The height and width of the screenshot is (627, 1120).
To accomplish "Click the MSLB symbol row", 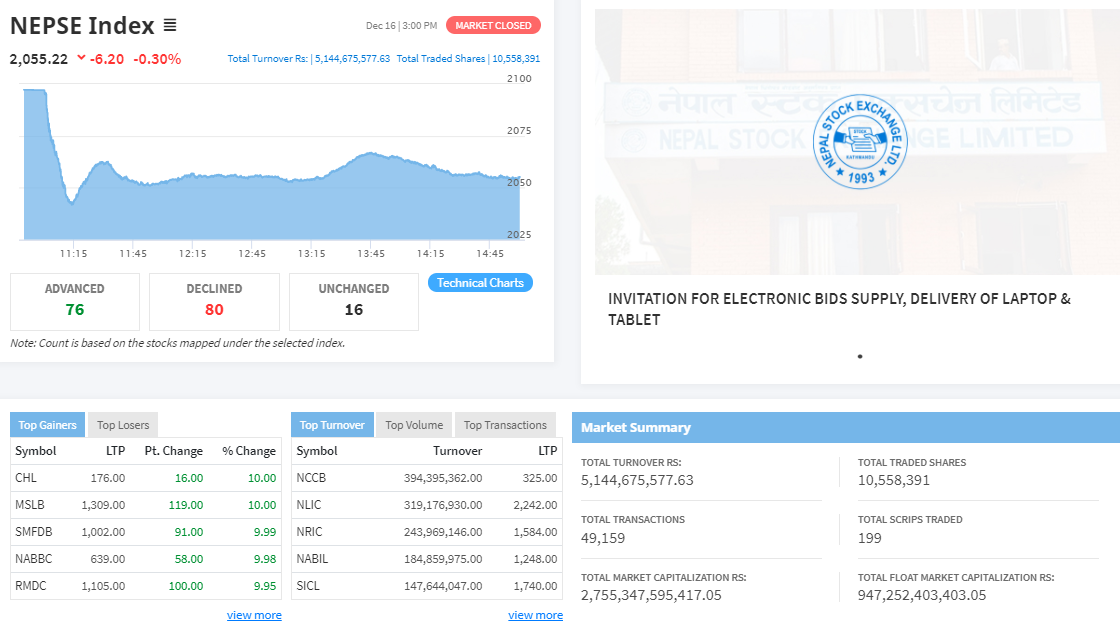I will pos(146,505).
